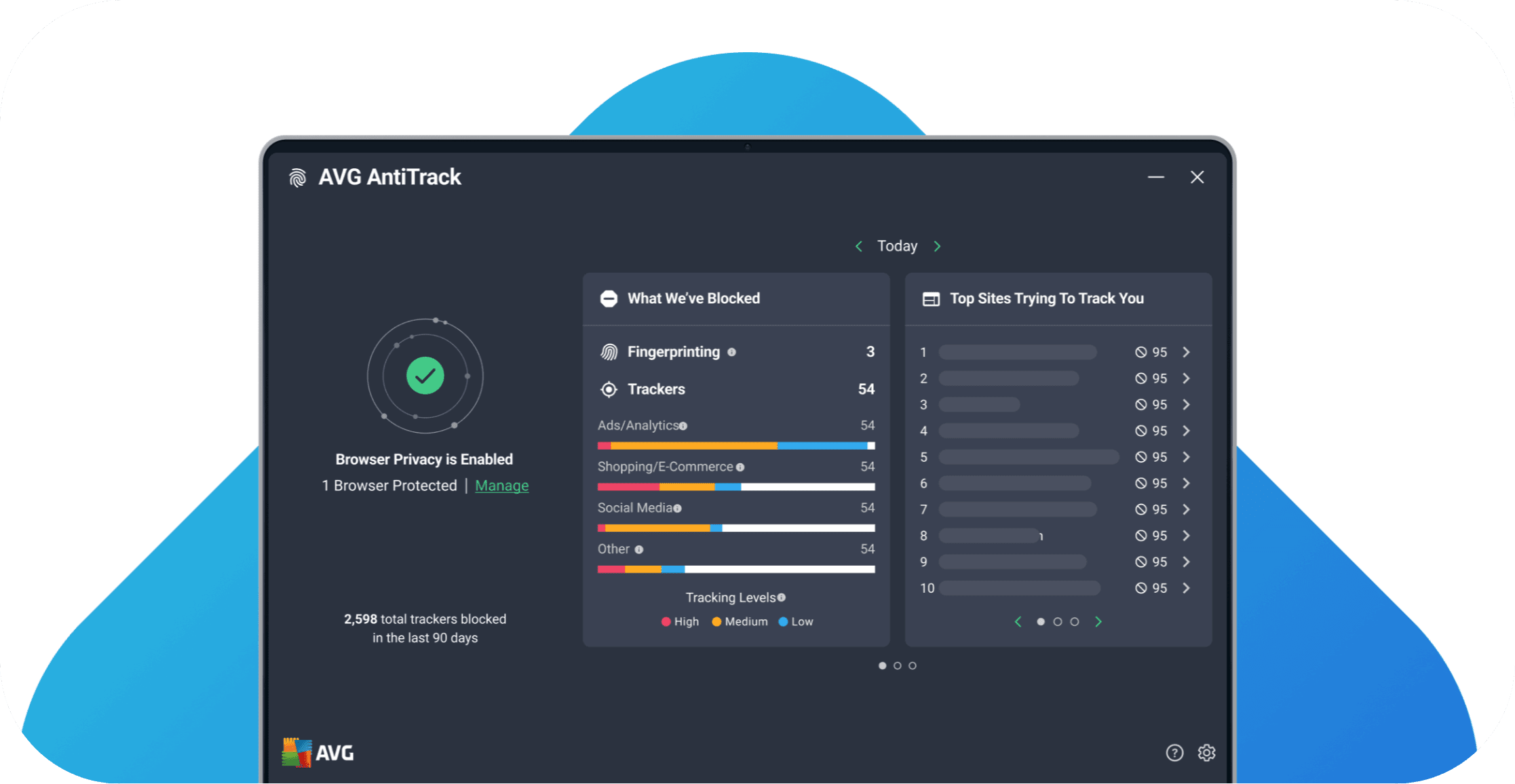1515x784 pixels.
Task: Expand details for top site 2
Action: tap(1186, 378)
